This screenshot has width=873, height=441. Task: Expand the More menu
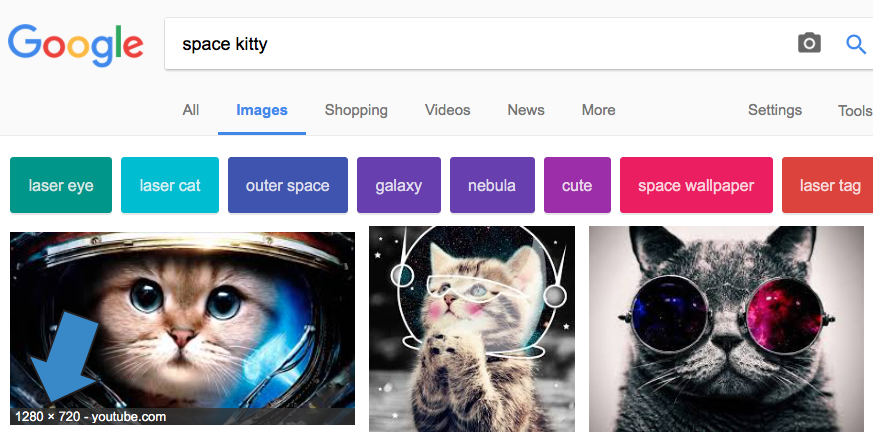[598, 110]
